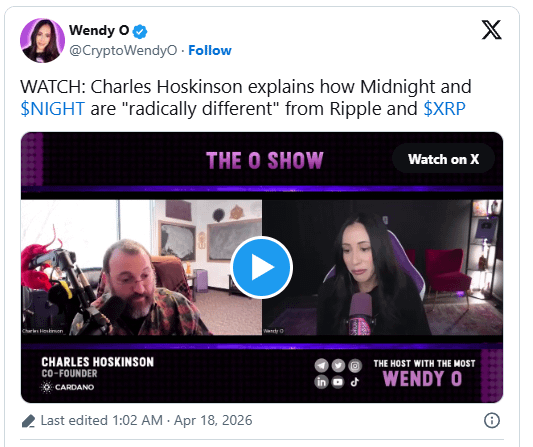533x447 pixels.
Task: Click the Telegram icon in video banner
Action: pos(321,366)
